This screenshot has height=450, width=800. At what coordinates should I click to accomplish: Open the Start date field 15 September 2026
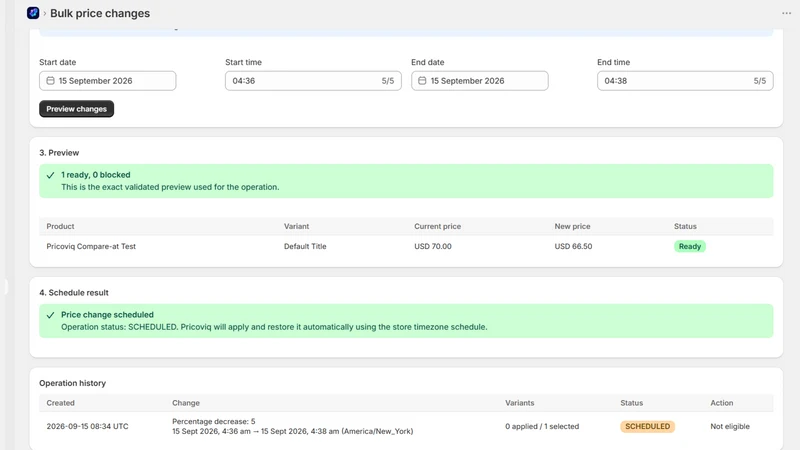tap(108, 81)
